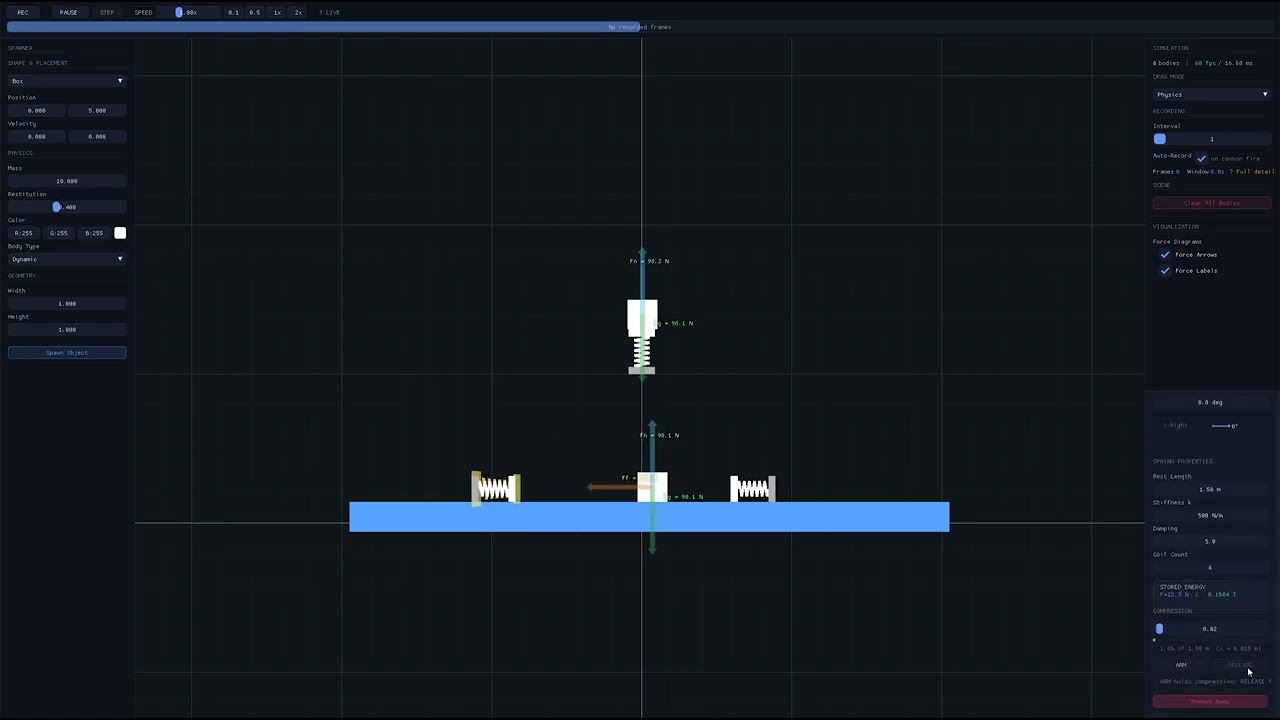This screenshot has height=720, width=1280.
Task: Select the gray-capped spring on platform right
Action: click(x=753, y=488)
